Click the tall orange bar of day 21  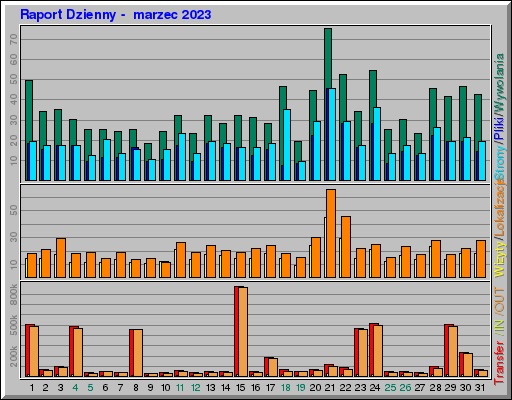click(331, 233)
